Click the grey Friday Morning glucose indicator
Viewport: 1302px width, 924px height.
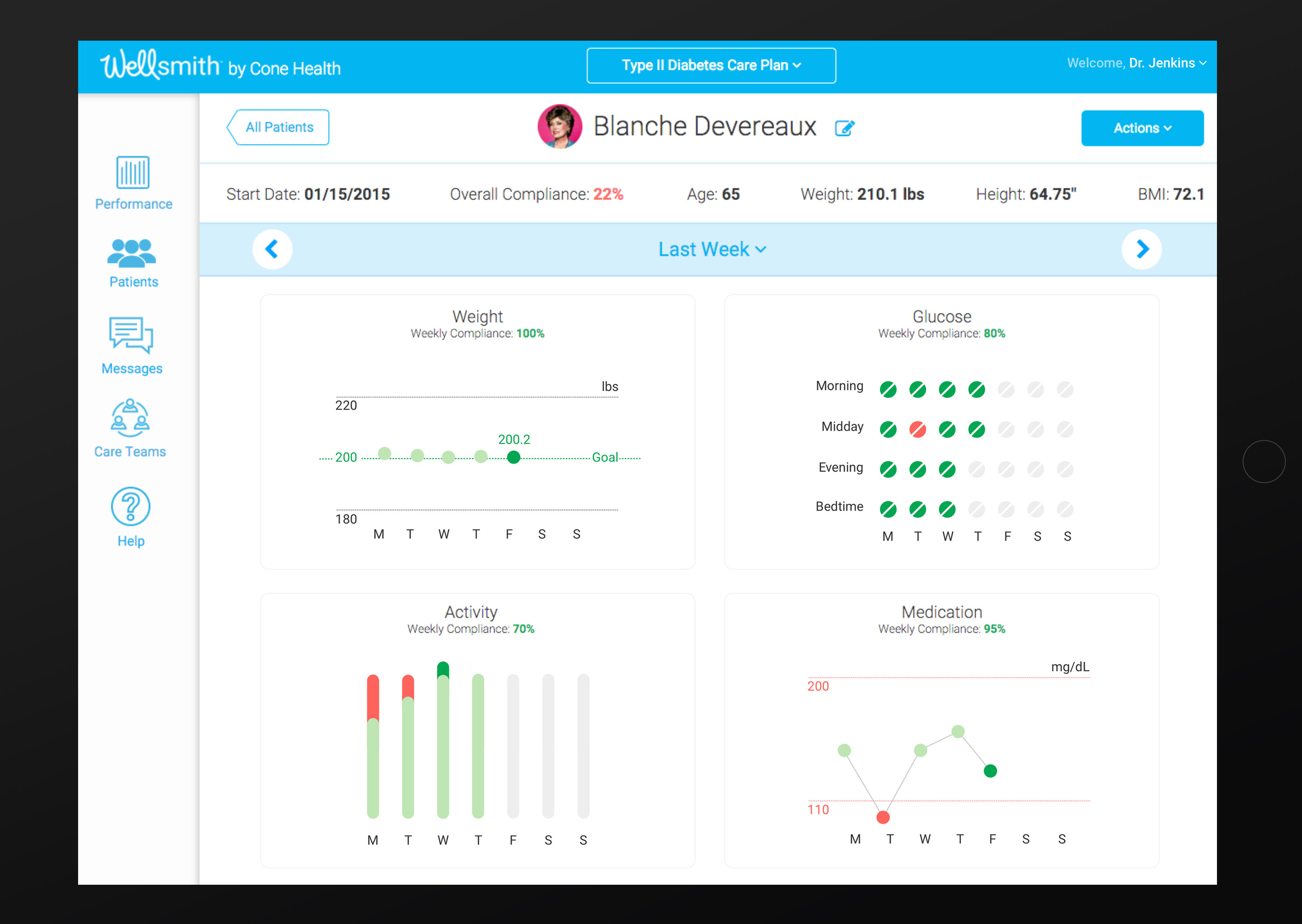[1006, 390]
